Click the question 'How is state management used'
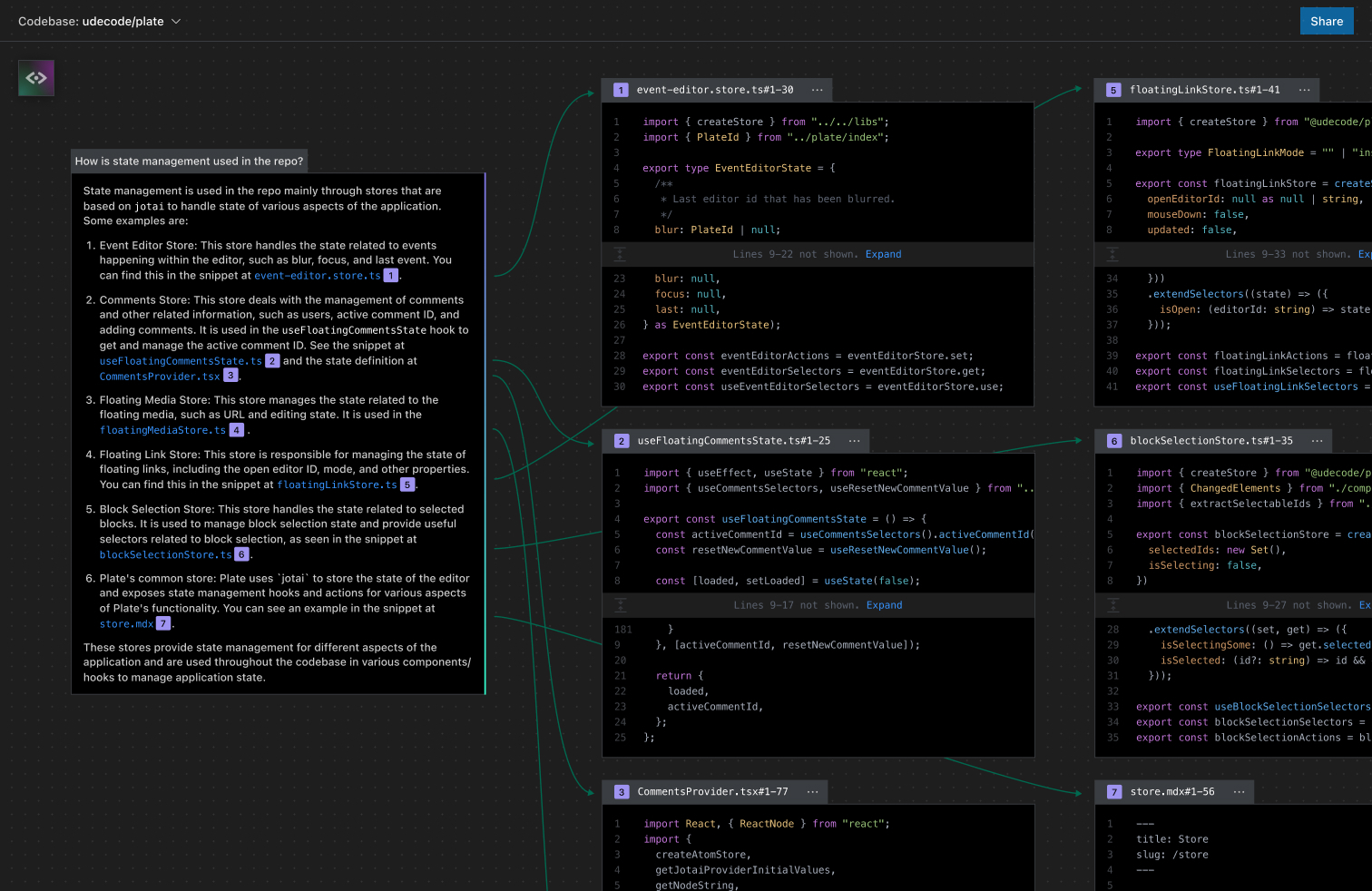The width and height of the screenshot is (1372, 891). (189, 162)
